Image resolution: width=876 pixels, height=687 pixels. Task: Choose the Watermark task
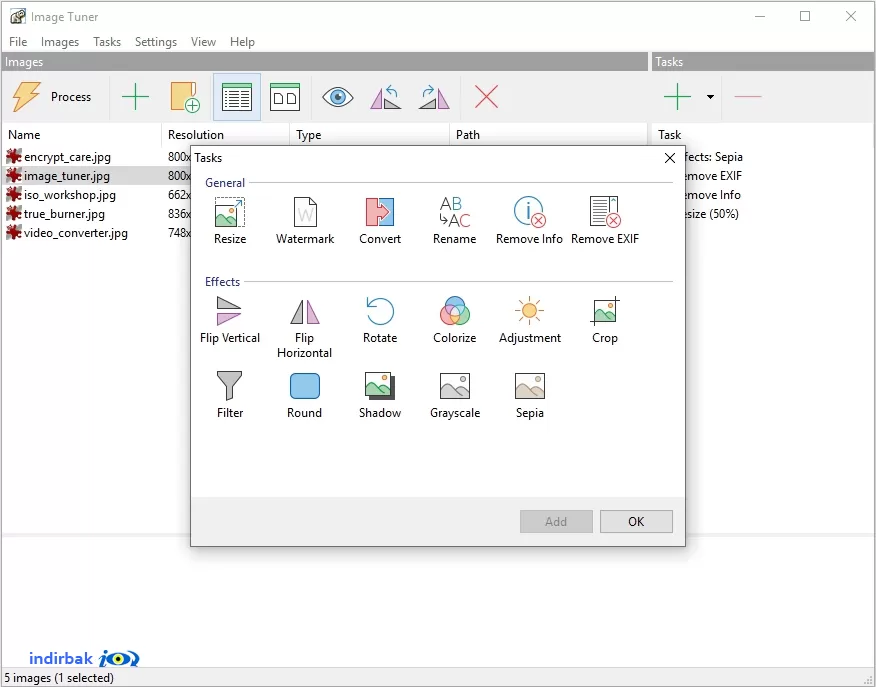305,221
